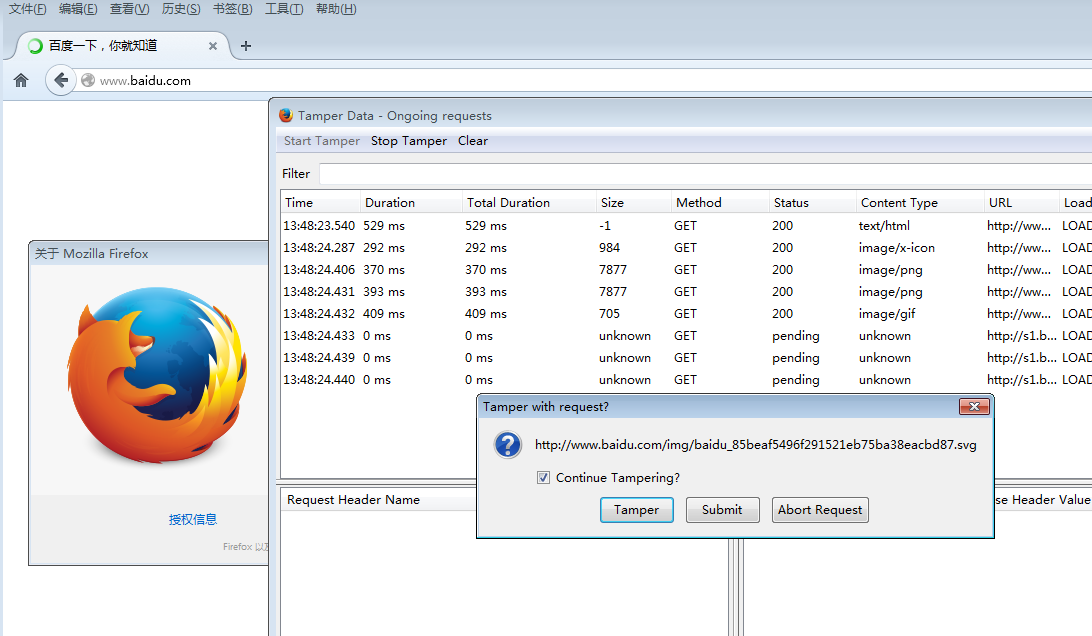
Task: Click the Back navigation arrow
Action: tap(60, 79)
